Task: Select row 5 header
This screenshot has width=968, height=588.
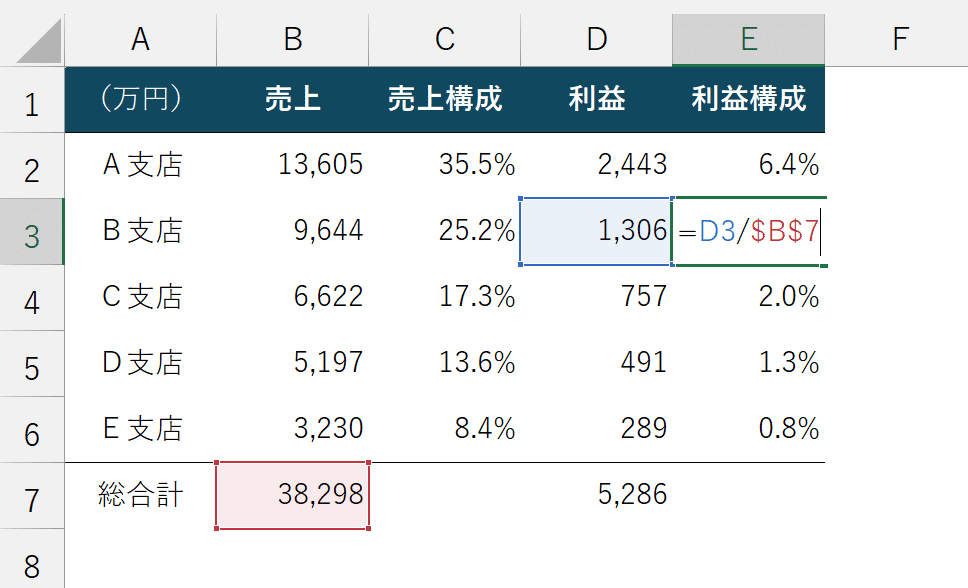Action: tap(32, 364)
